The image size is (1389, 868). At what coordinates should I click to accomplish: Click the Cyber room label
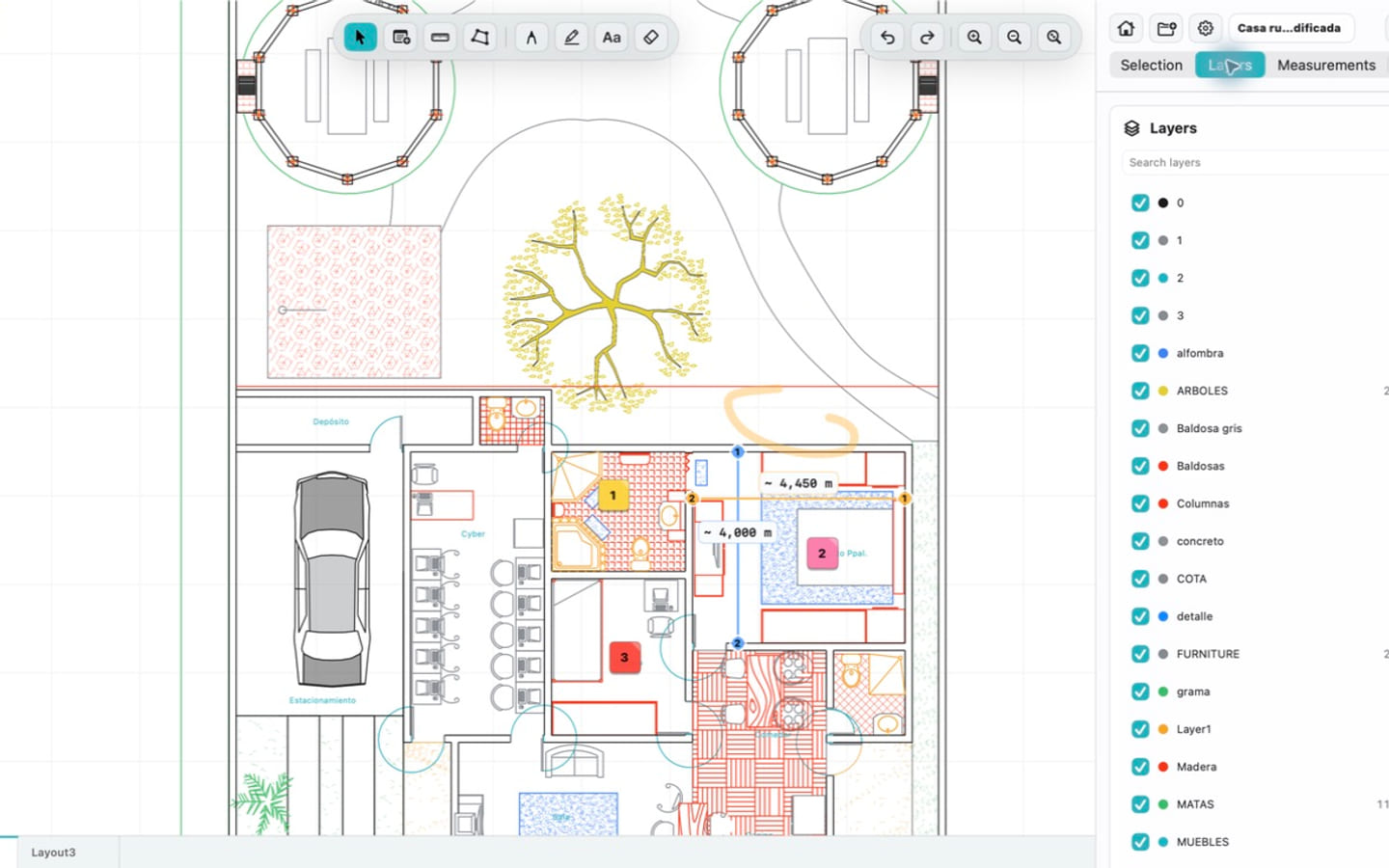473,533
